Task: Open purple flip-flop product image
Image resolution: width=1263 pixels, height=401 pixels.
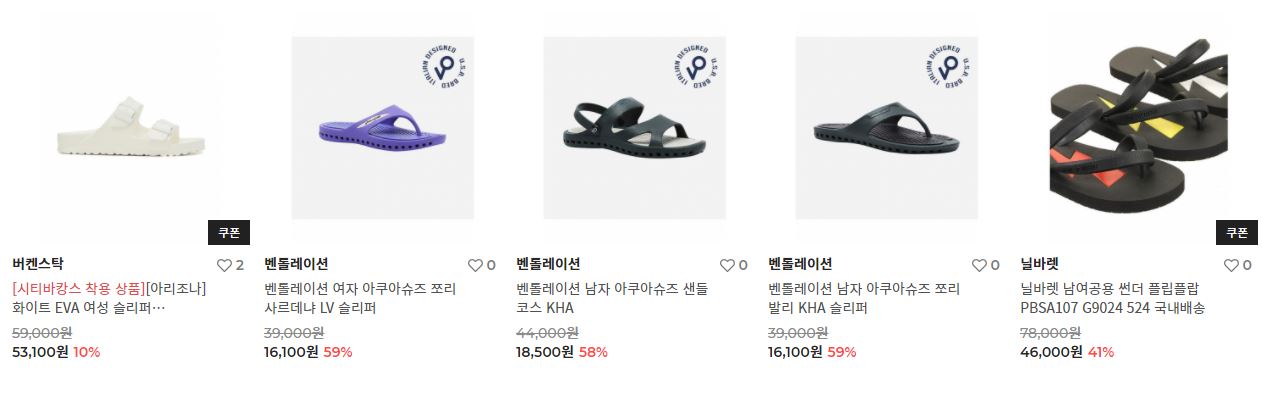Action: 382,128
